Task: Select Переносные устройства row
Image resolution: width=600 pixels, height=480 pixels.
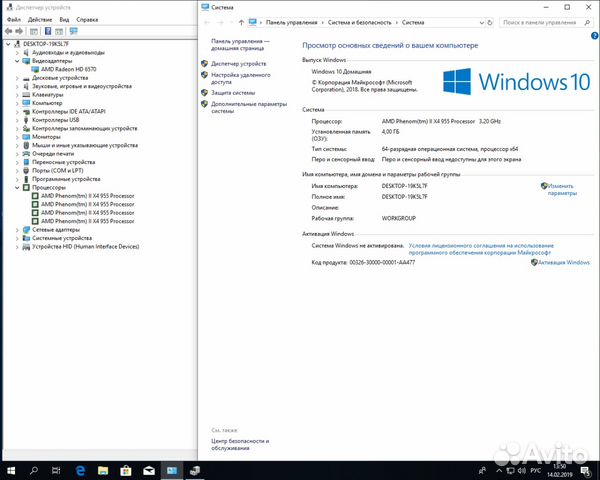Action: [64, 162]
